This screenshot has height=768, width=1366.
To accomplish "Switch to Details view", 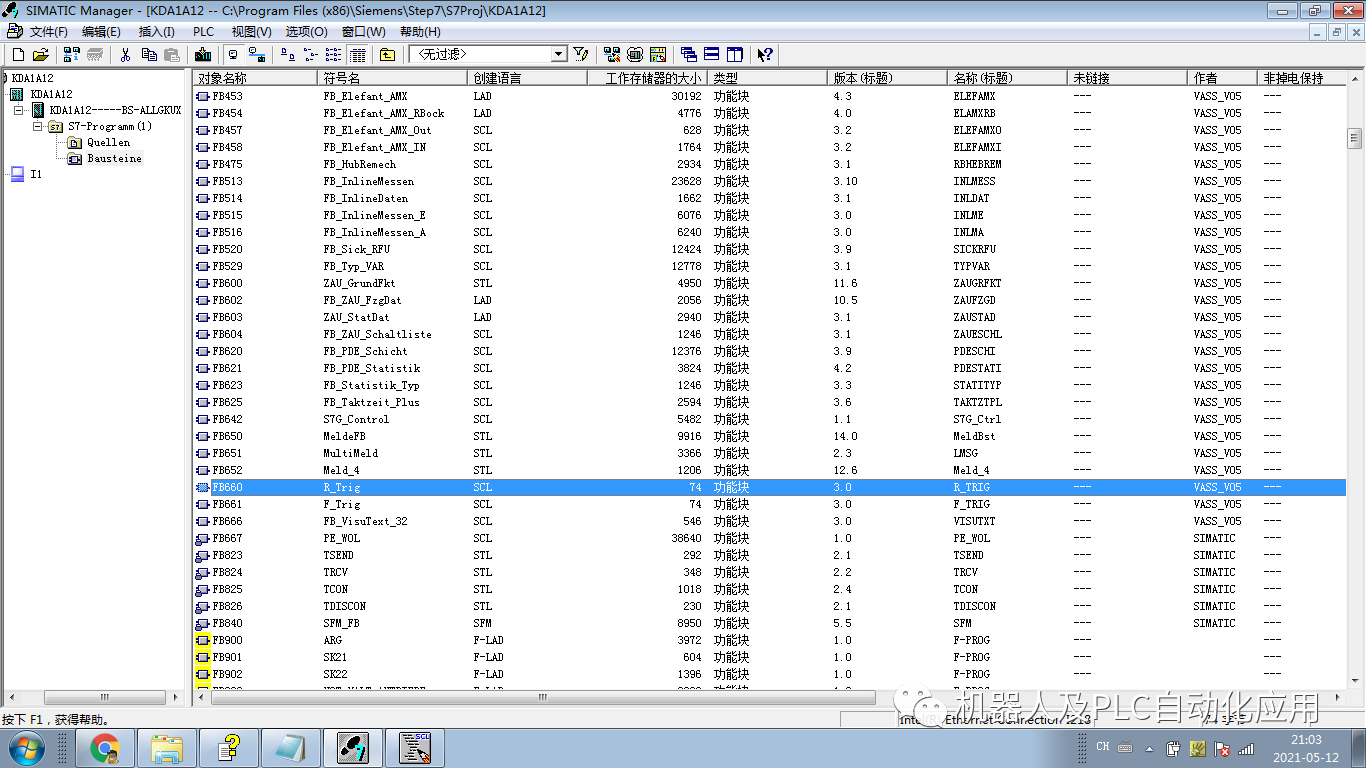I will [x=357, y=54].
